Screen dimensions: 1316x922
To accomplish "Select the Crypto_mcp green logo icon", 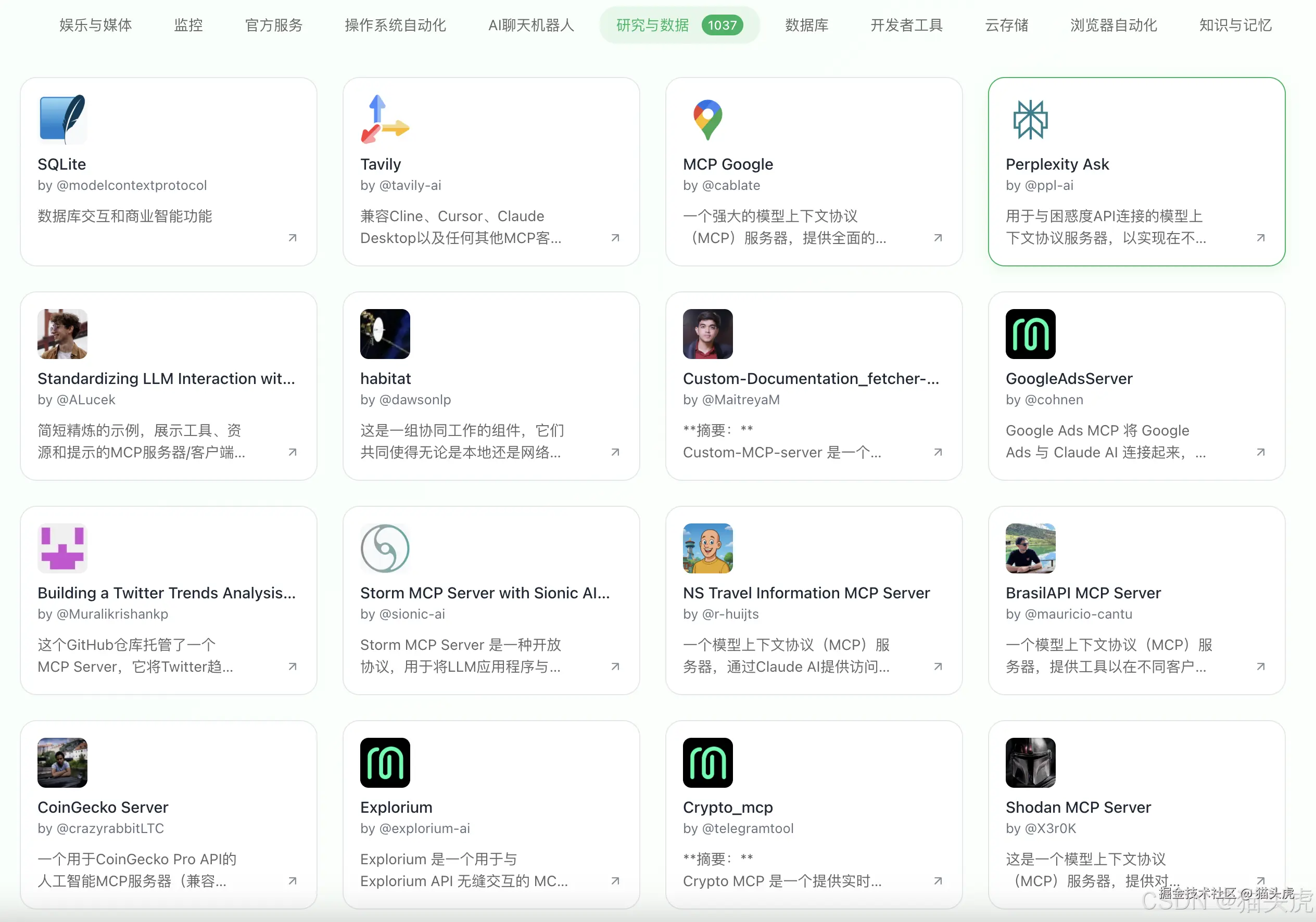I will [x=707, y=762].
